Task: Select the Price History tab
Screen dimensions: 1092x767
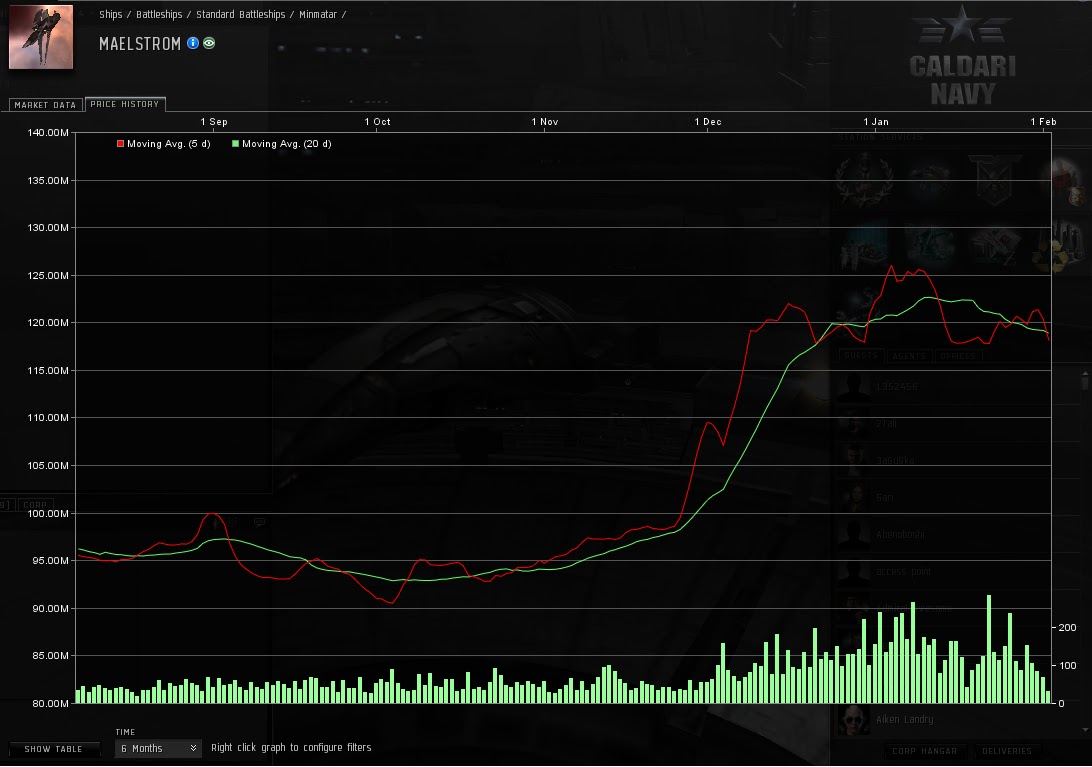Action: (125, 104)
